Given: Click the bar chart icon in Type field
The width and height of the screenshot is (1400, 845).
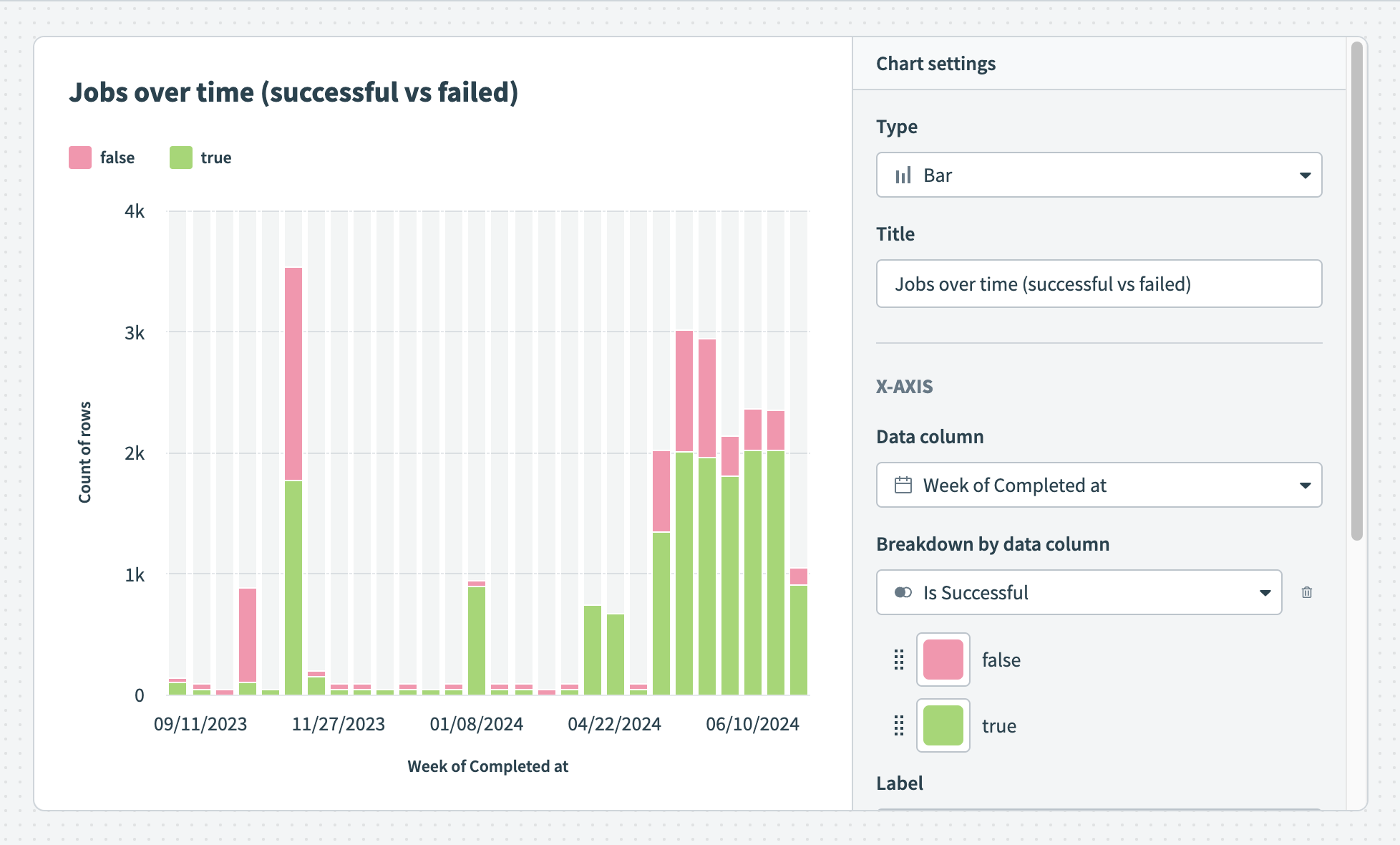Looking at the screenshot, I should (x=903, y=175).
